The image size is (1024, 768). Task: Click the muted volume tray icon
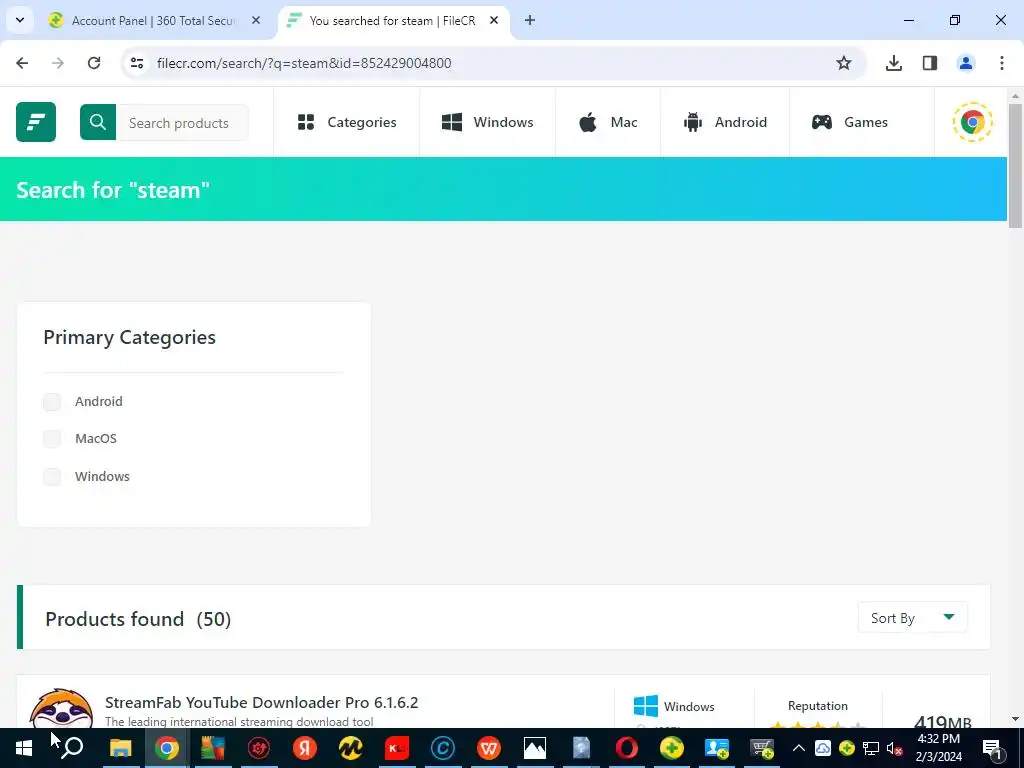(895, 748)
